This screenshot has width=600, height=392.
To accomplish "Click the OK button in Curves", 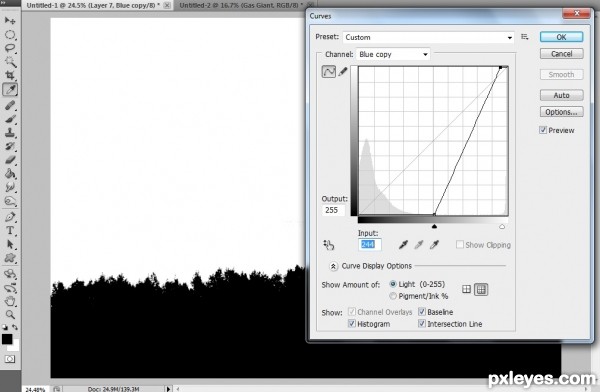I will click(x=561, y=37).
